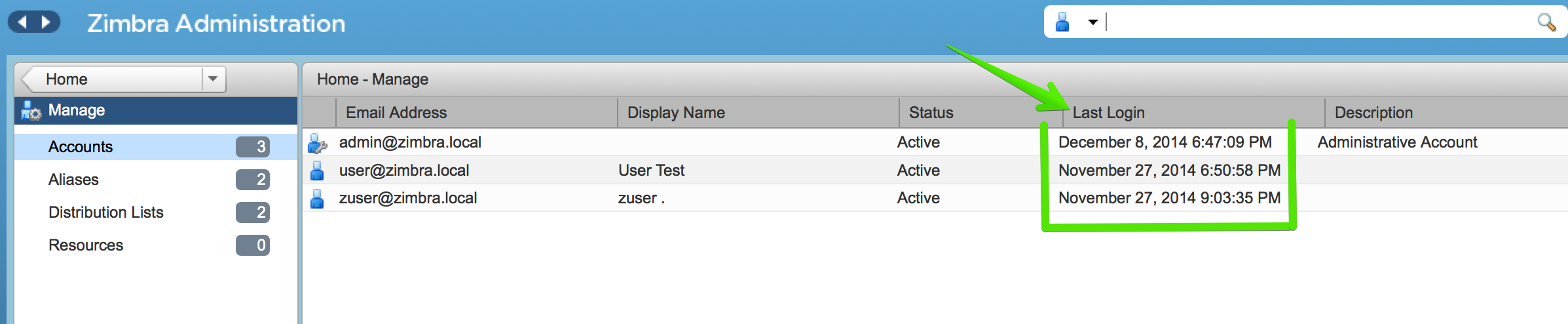Expand the Home navigation dropdown arrow
The image size is (1568, 324).
[213, 79]
